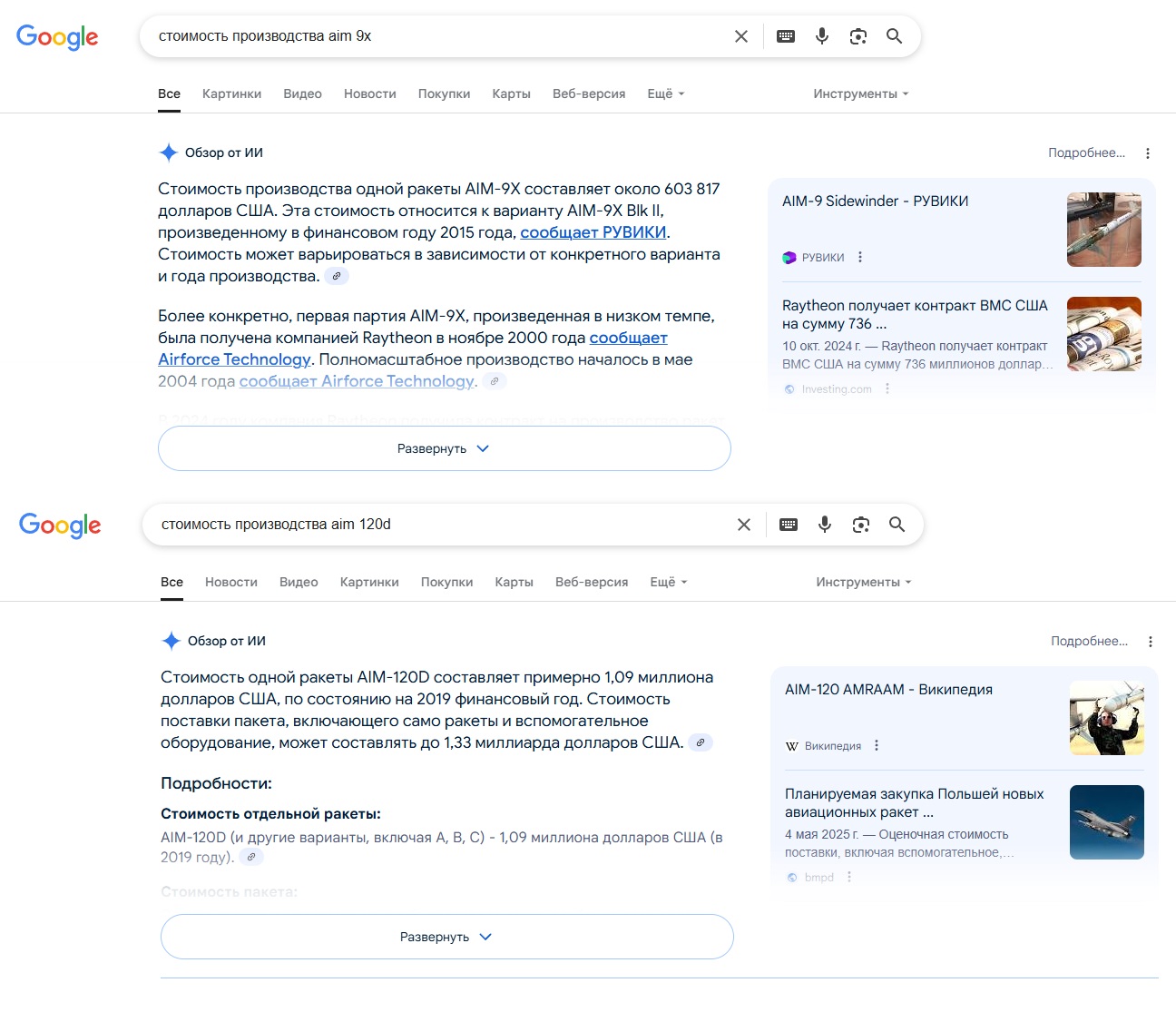Select the Все tab in the aim 9x results
Screen dimensions: 1176x1012
[169, 93]
